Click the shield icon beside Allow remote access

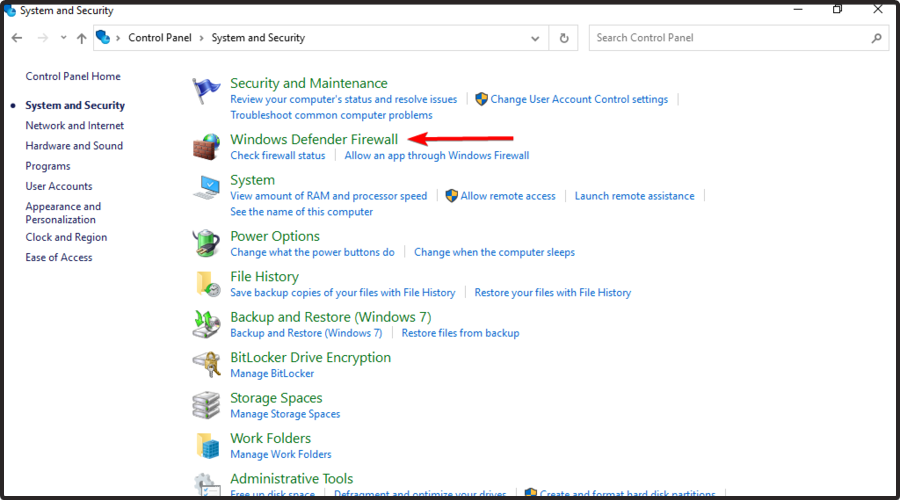pyautogui.click(x=452, y=196)
